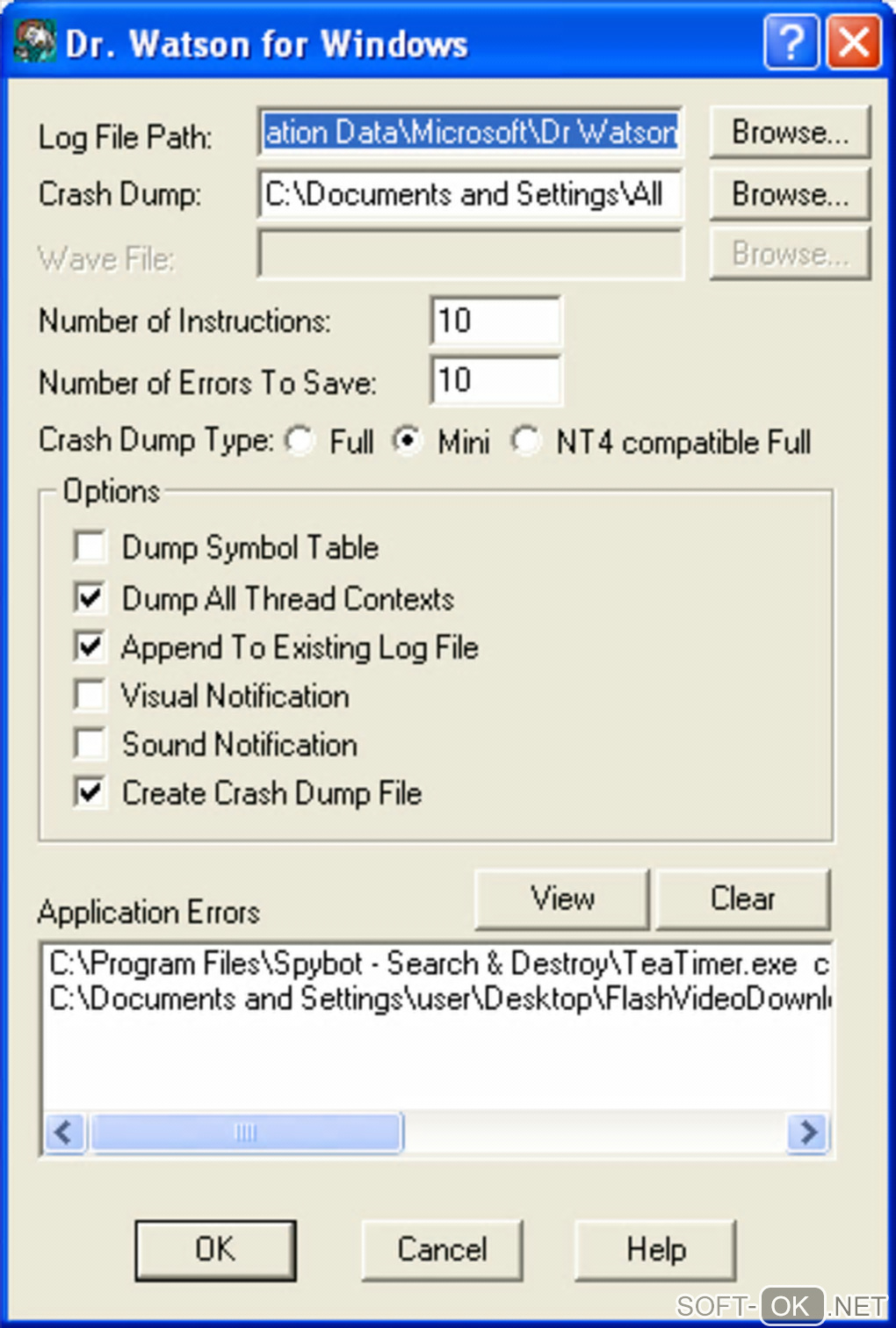Browse for the Log File Path
Image resolution: width=896 pixels, height=1328 pixels.
pos(790,132)
